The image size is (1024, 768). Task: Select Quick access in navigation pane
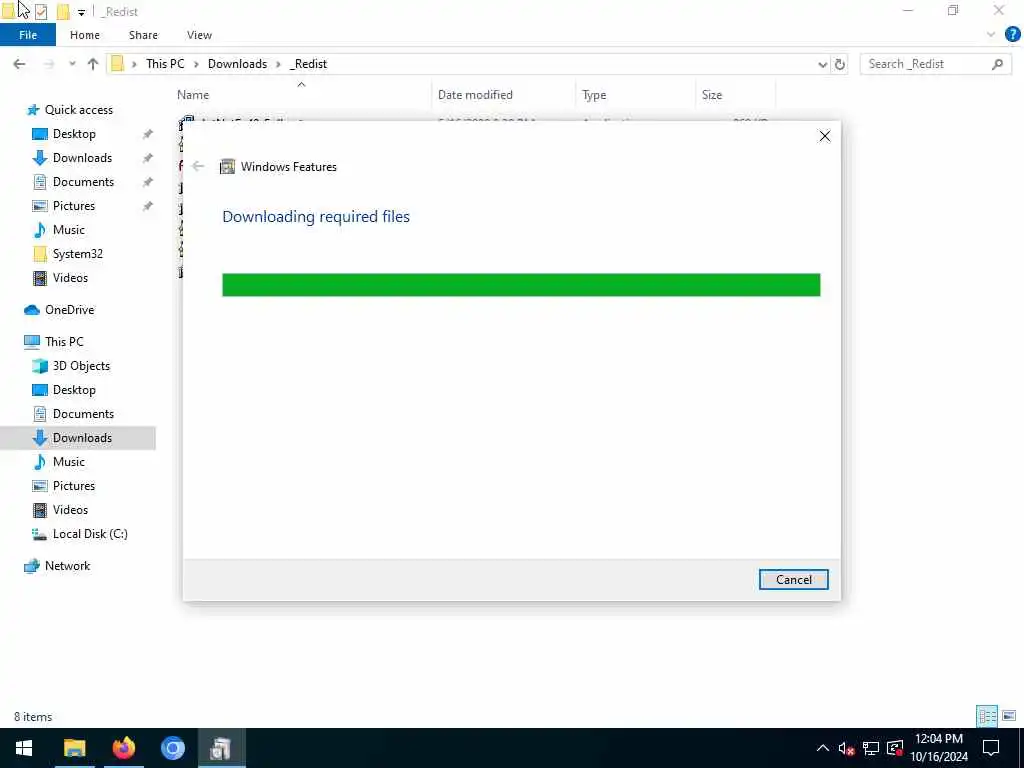78,110
